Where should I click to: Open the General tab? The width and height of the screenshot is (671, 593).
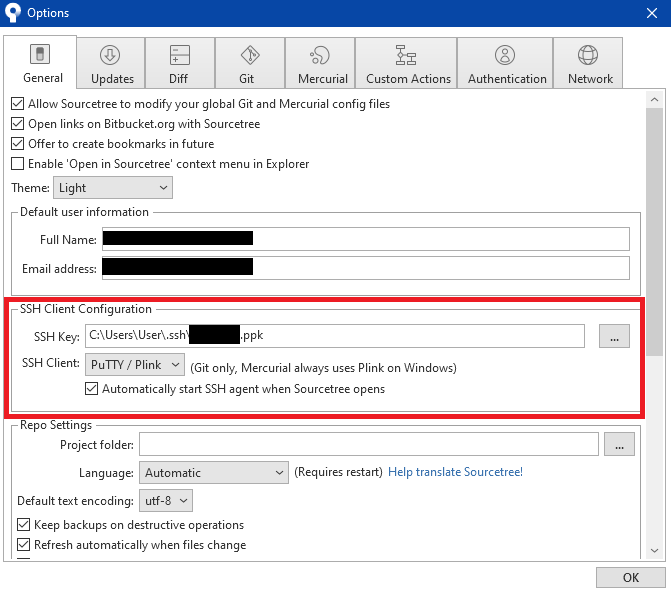click(41, 62)
